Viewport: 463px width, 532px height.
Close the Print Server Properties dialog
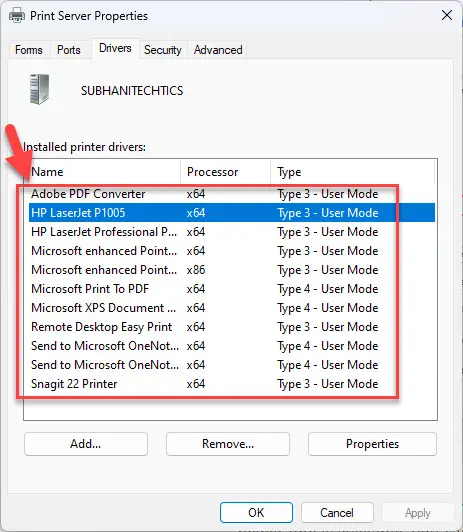[447, 15]
